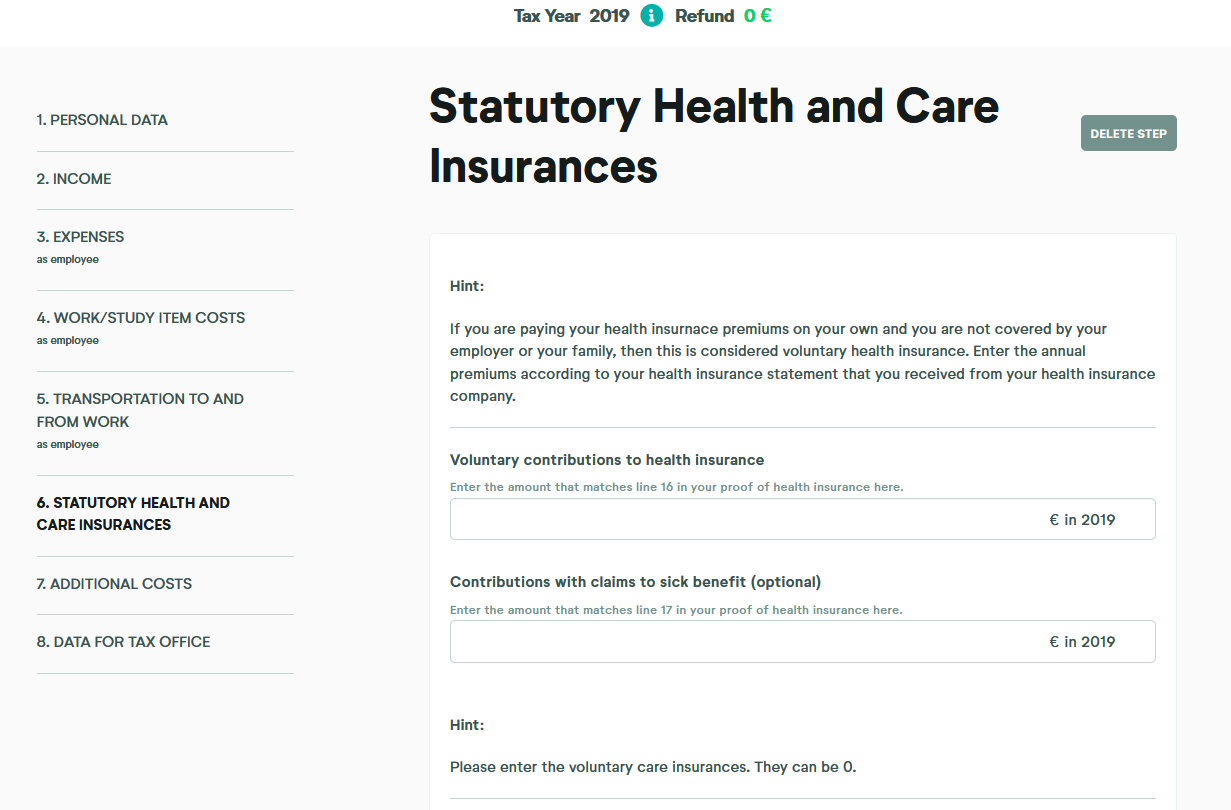The width and height of the screenshot is (1231, 810).
Task: Click the sick benefit contributions input field
Action: click(745, 642)
